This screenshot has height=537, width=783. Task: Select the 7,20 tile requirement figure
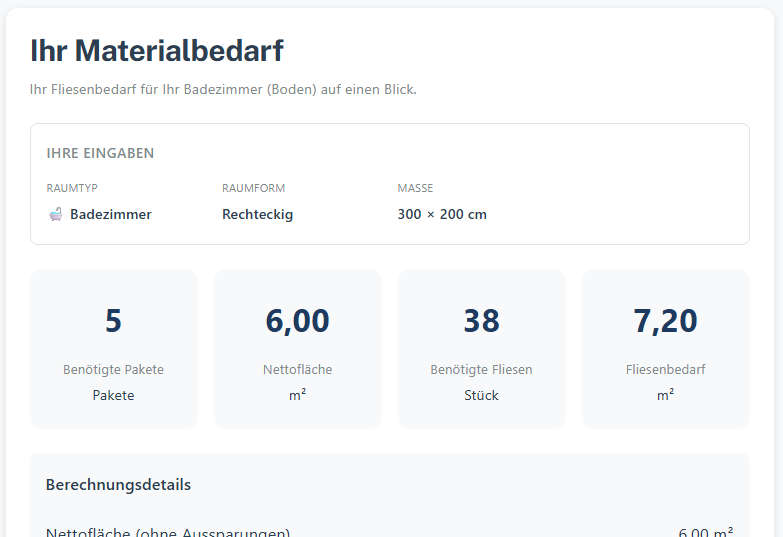[665, 321]
